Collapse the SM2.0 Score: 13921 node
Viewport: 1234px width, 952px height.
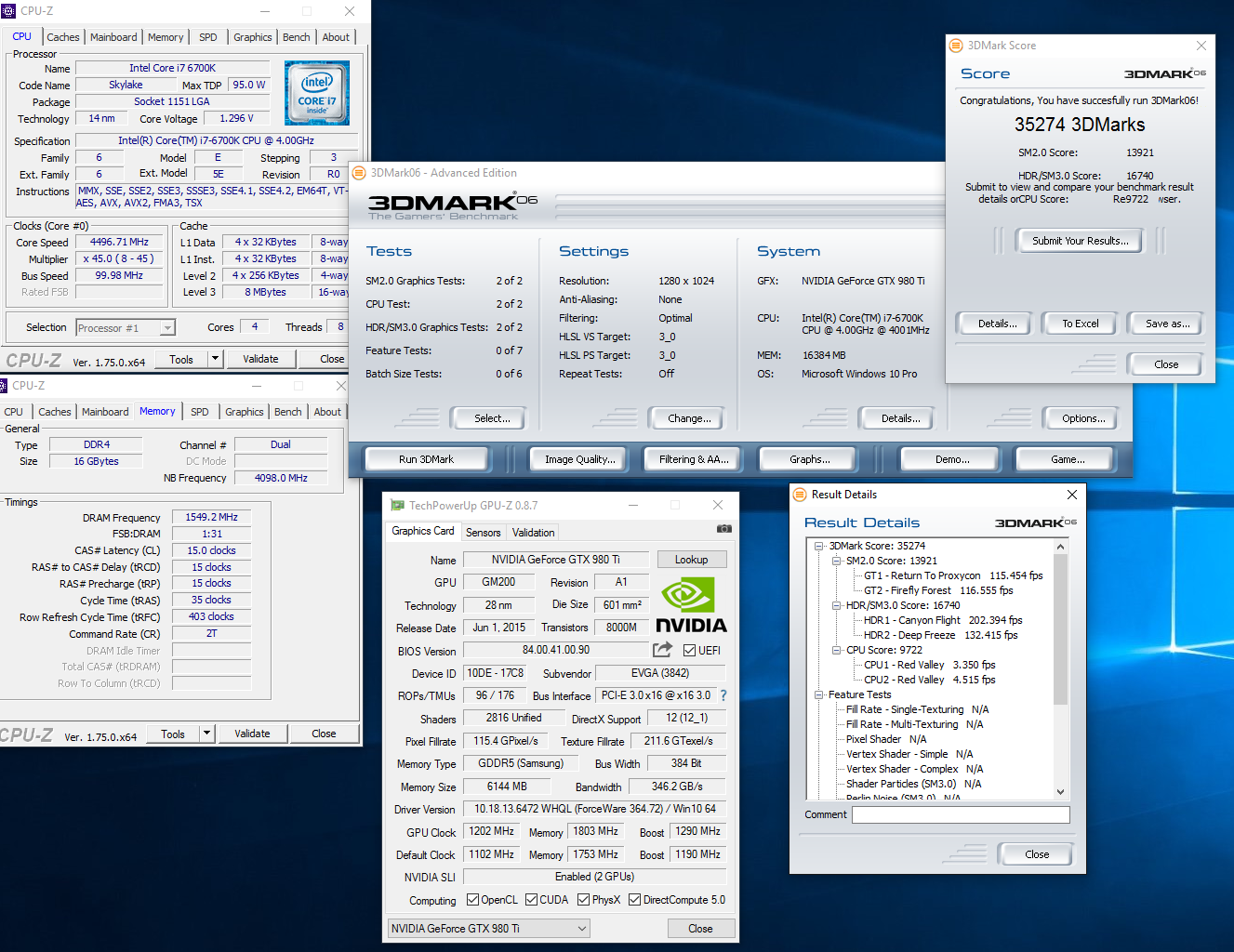point(837,561)
